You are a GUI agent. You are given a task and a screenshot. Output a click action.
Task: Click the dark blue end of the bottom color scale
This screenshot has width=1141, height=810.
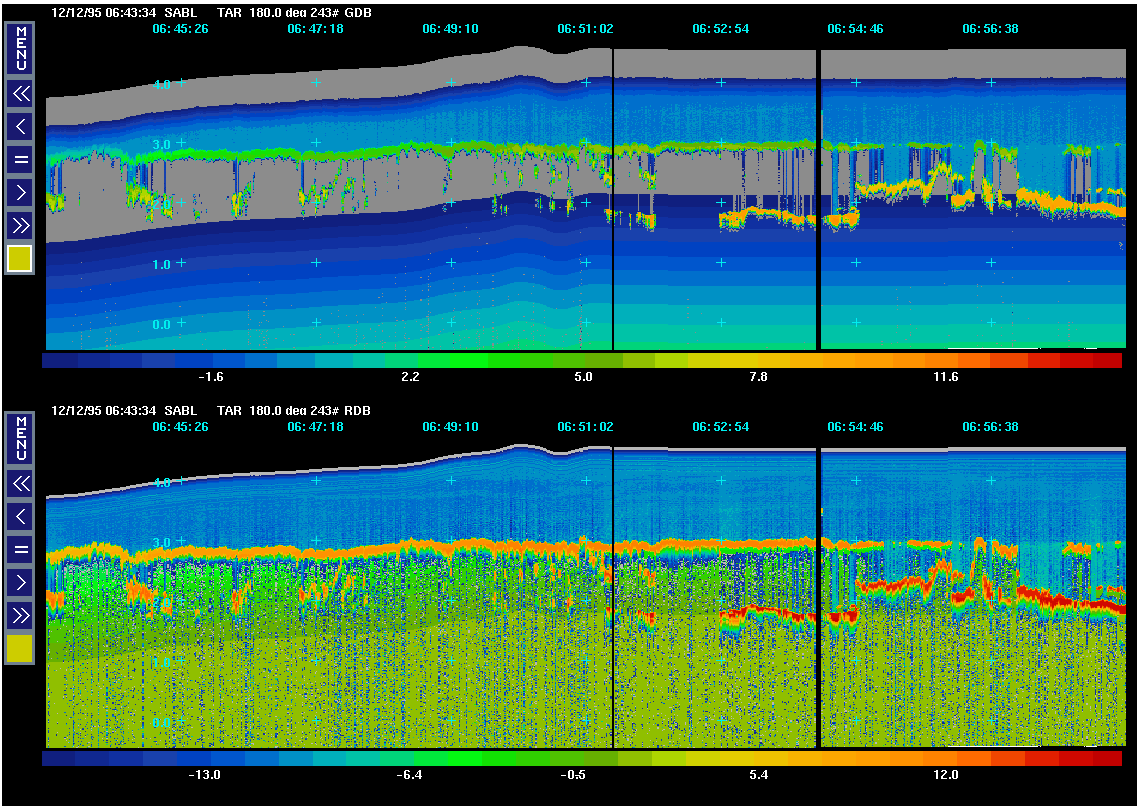[60, 759]
